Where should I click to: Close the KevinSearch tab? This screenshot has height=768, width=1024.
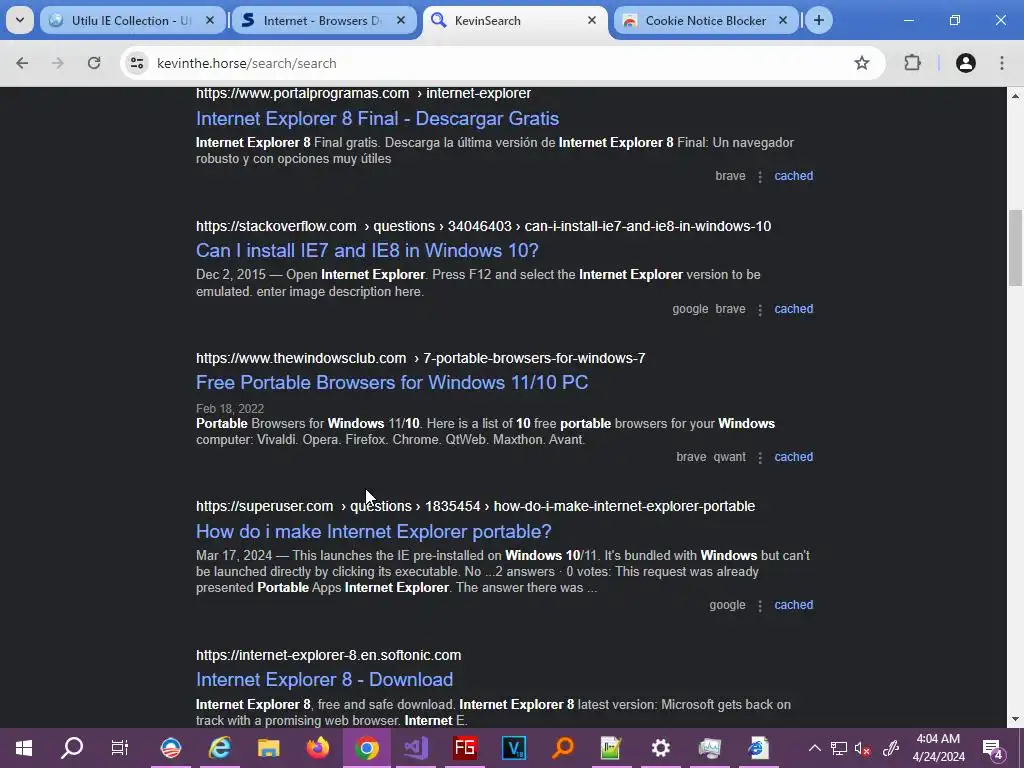(592, 20)
